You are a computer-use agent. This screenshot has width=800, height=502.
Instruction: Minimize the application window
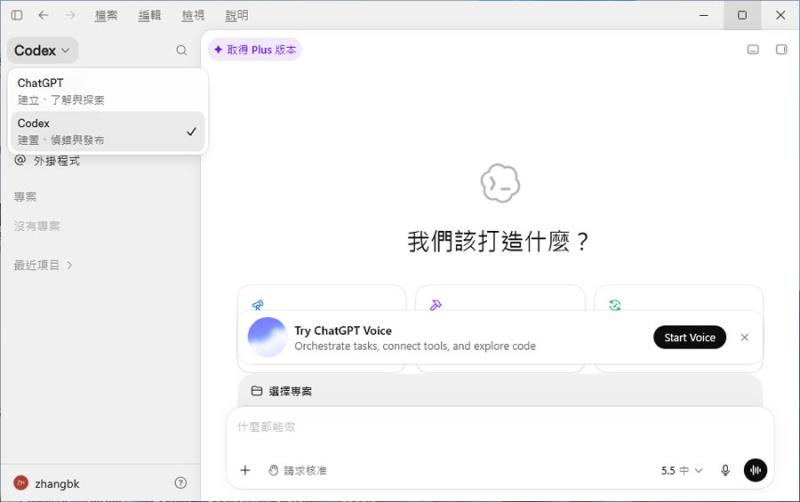pos(704,15)
